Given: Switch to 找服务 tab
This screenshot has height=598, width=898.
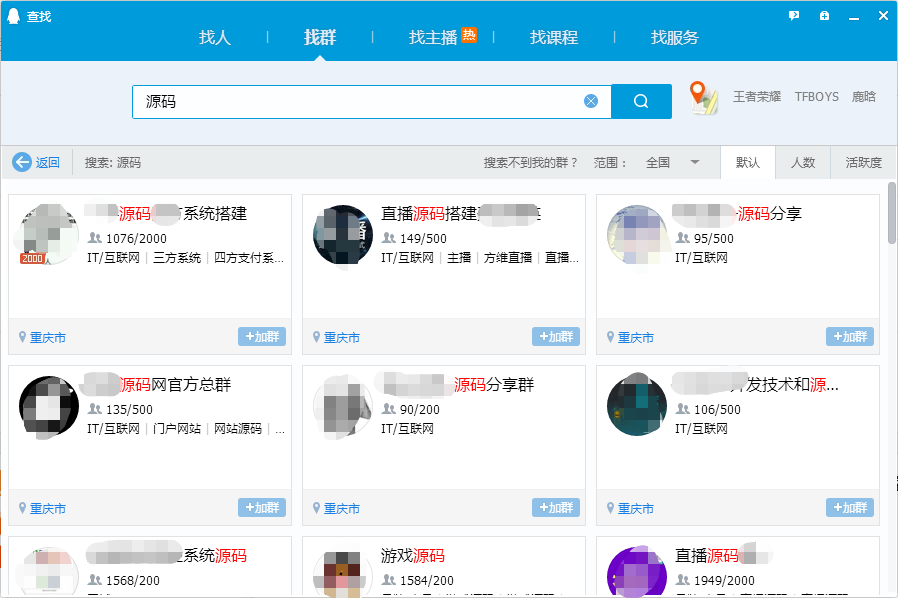Looking at the screenshot, I should 675,37.
